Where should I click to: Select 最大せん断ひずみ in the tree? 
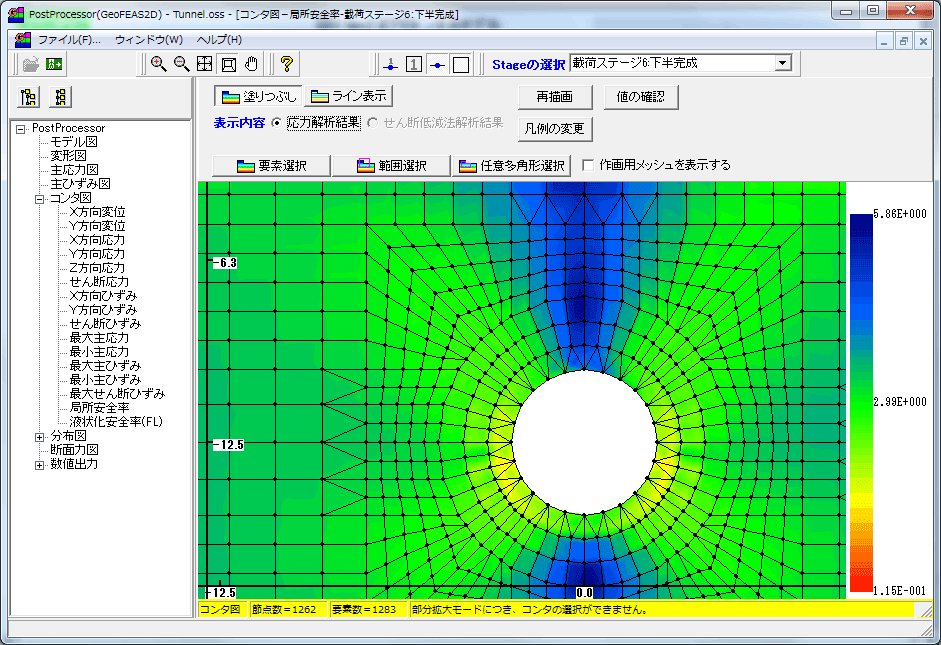[x=117, y=394]
